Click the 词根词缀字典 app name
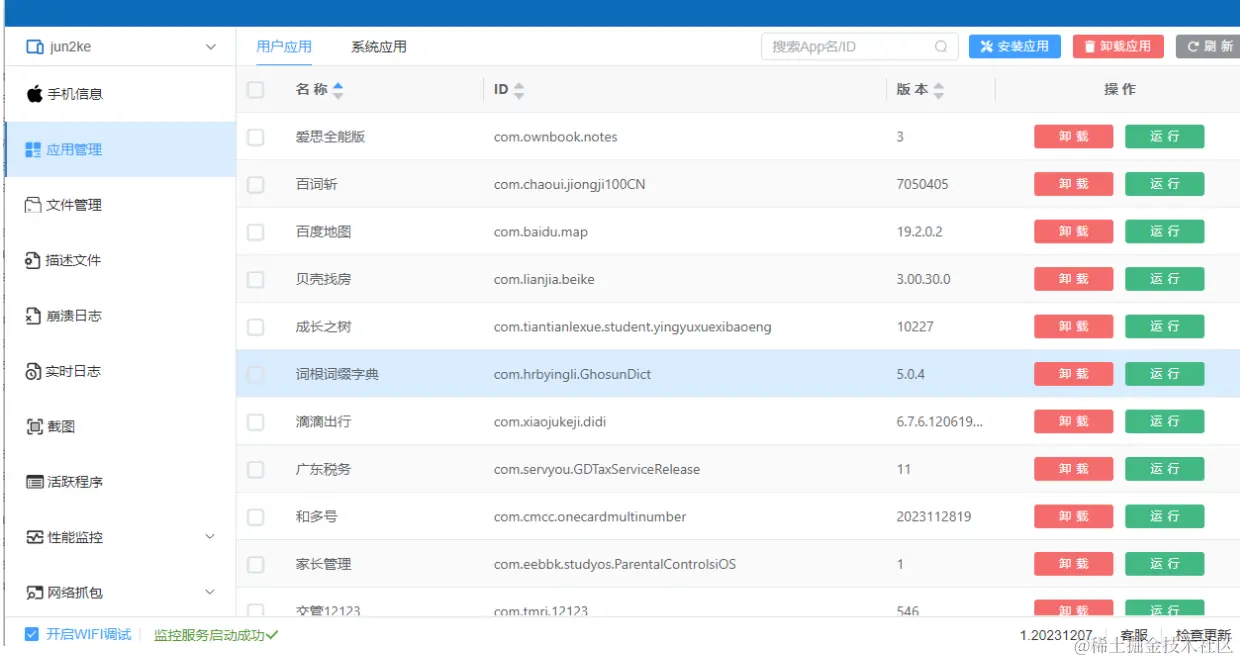Image resolution: width=1240 pixels, height=662 pixels. point(337,375)
